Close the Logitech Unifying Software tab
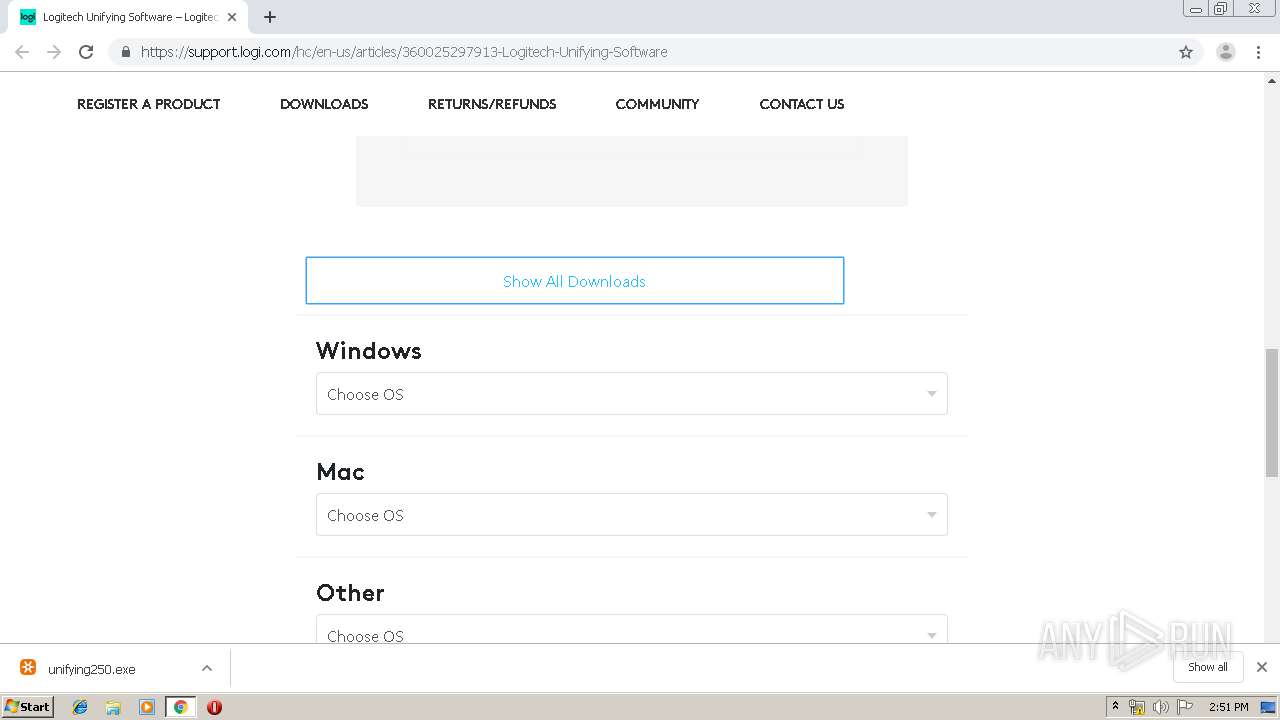Screen dimensions: 1280x720 coord(232,17)
